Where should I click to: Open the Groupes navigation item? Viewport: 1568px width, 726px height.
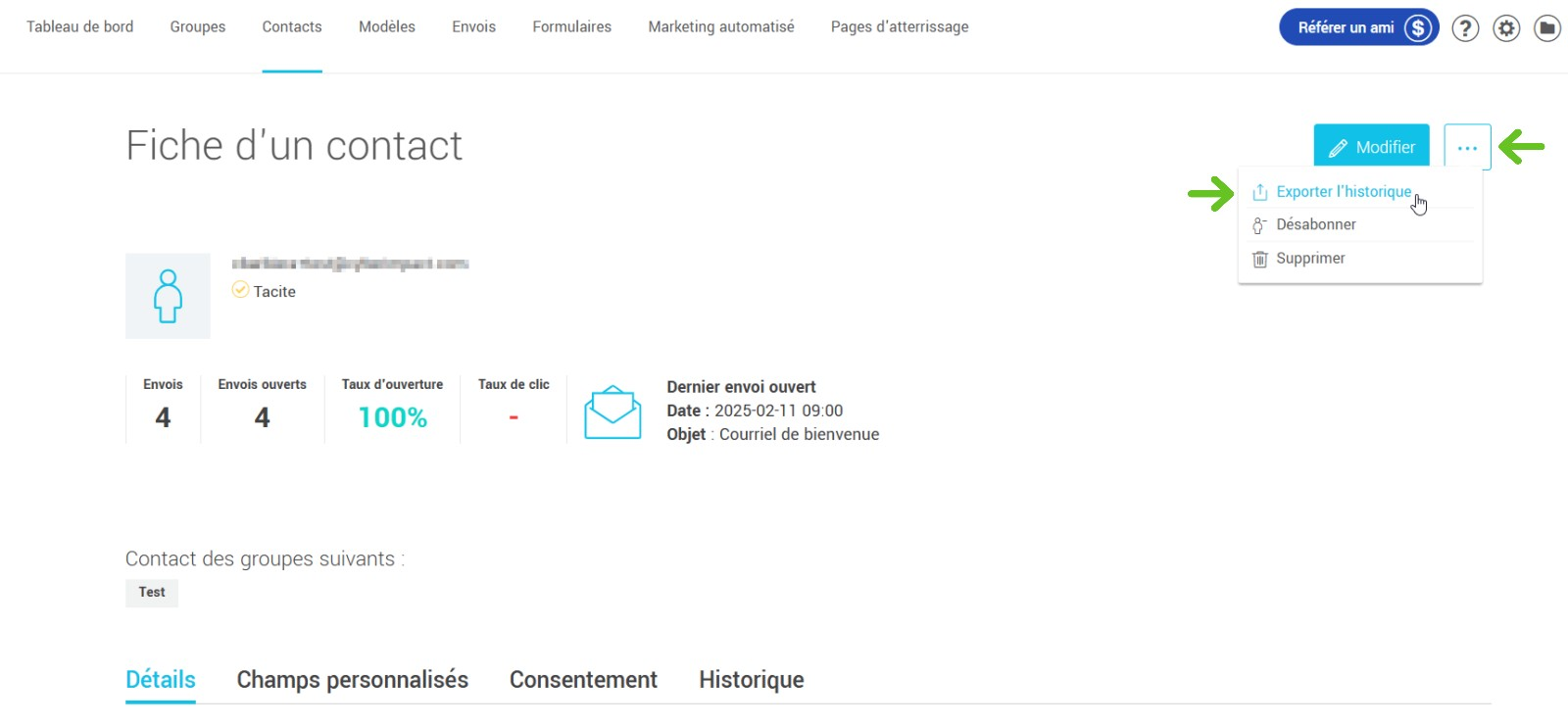coord(198,27)
